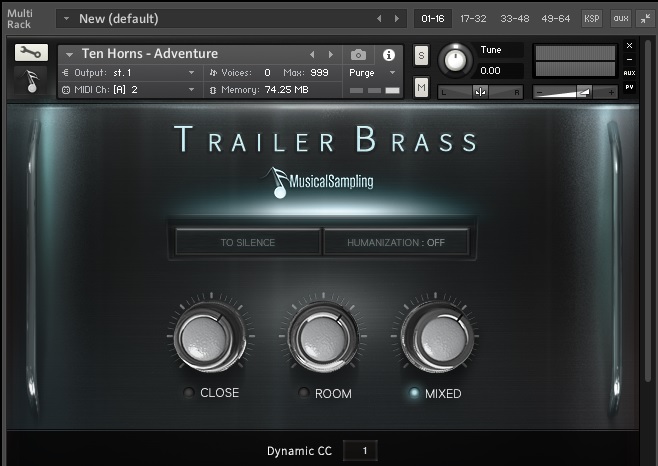Open the MIDI Ch dropdown

(191, 89)
